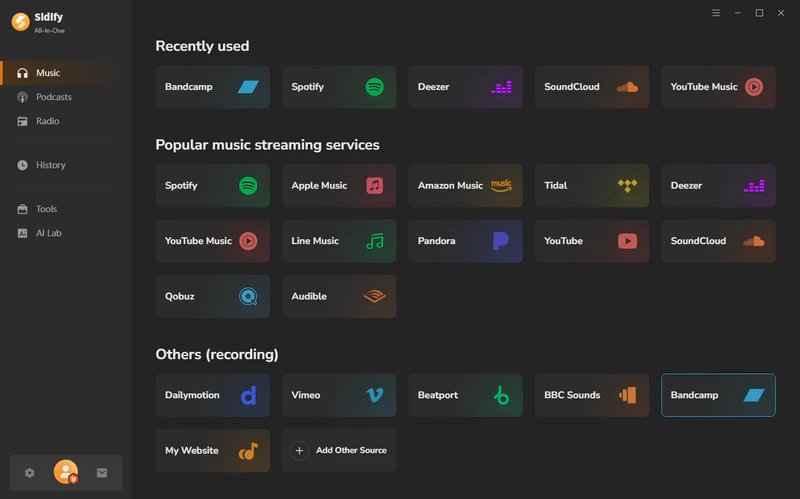Click the Sidify logo icon

(20, 21)
